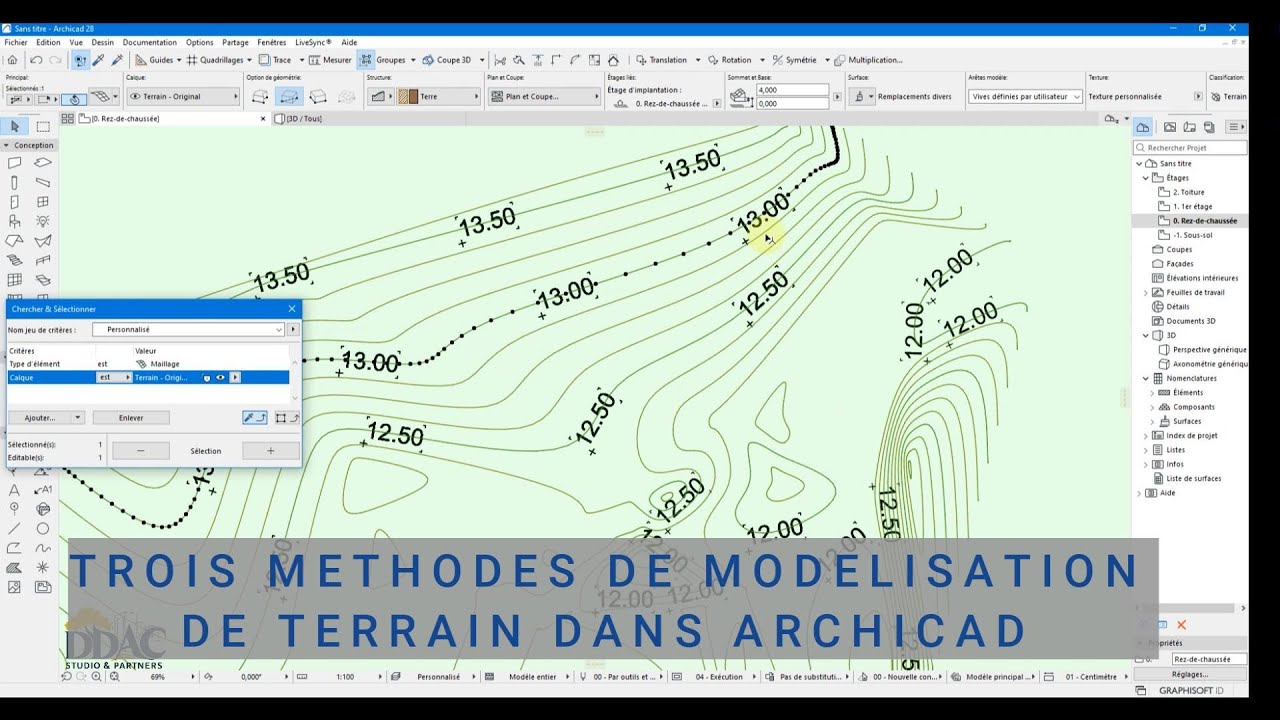Select the Arrow selection tool
The height and width of the screenshot is (720, 1280).
pyautogui.click(x=15, y=127)
